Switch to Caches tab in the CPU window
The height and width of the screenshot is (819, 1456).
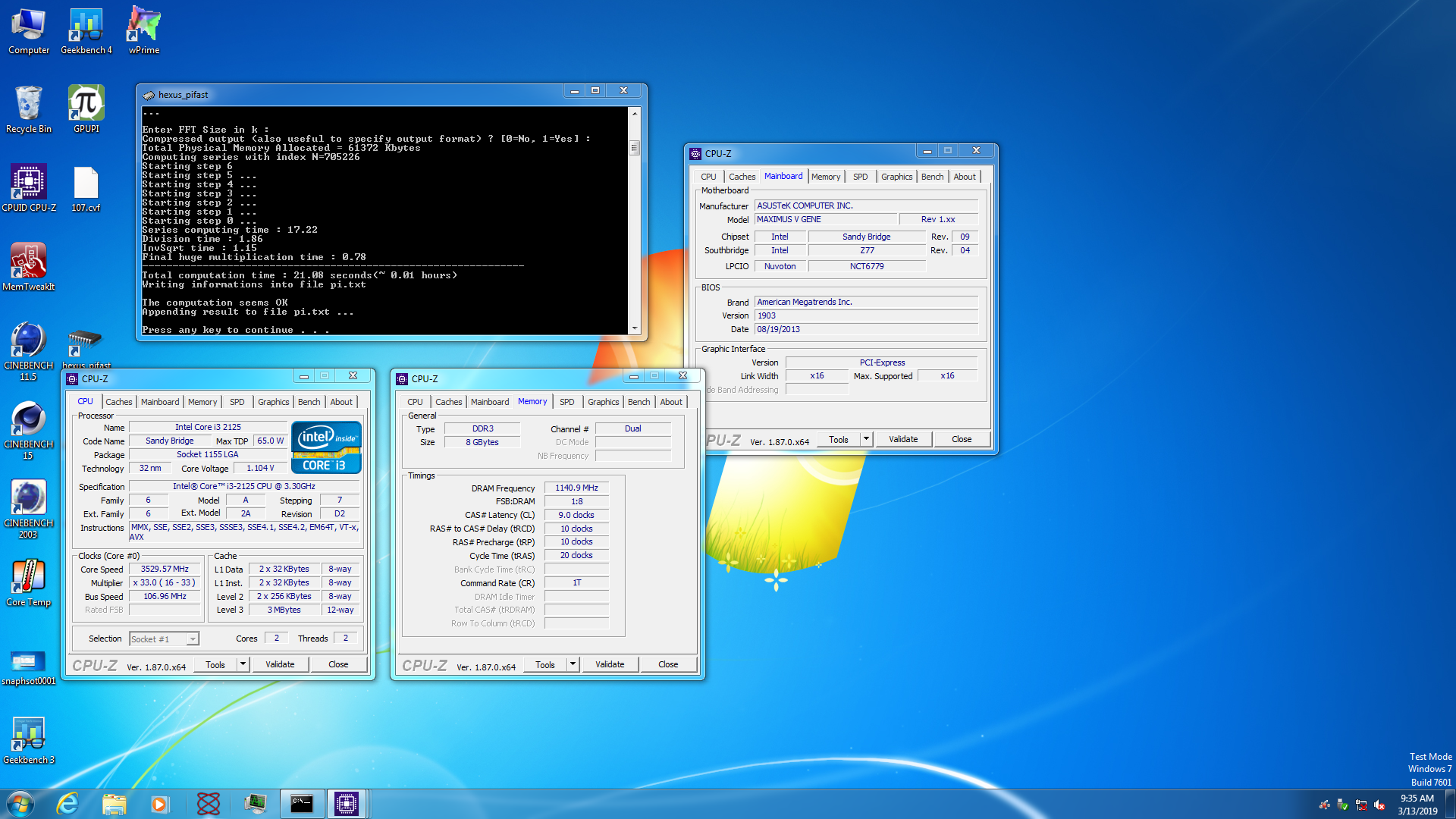(x=118, y=402)
